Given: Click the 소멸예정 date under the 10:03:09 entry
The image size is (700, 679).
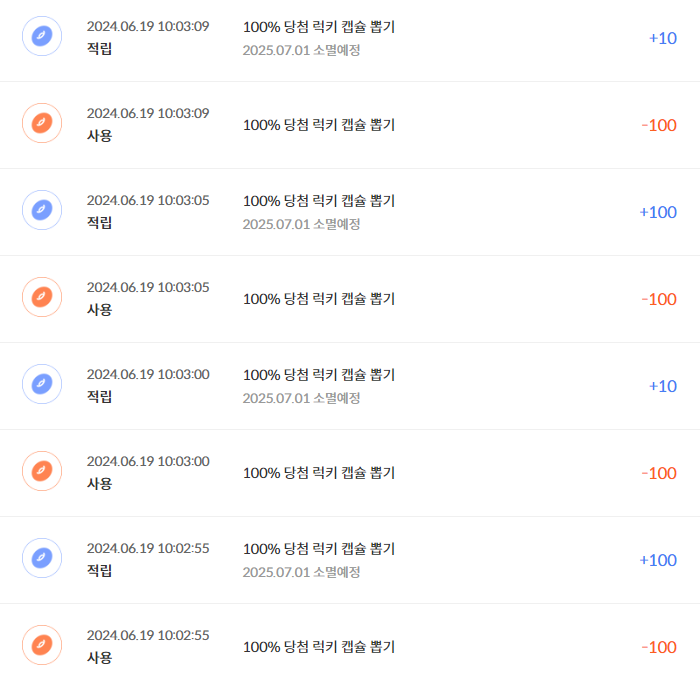Looking at the screenshot, I should click(x=301, y=50).
